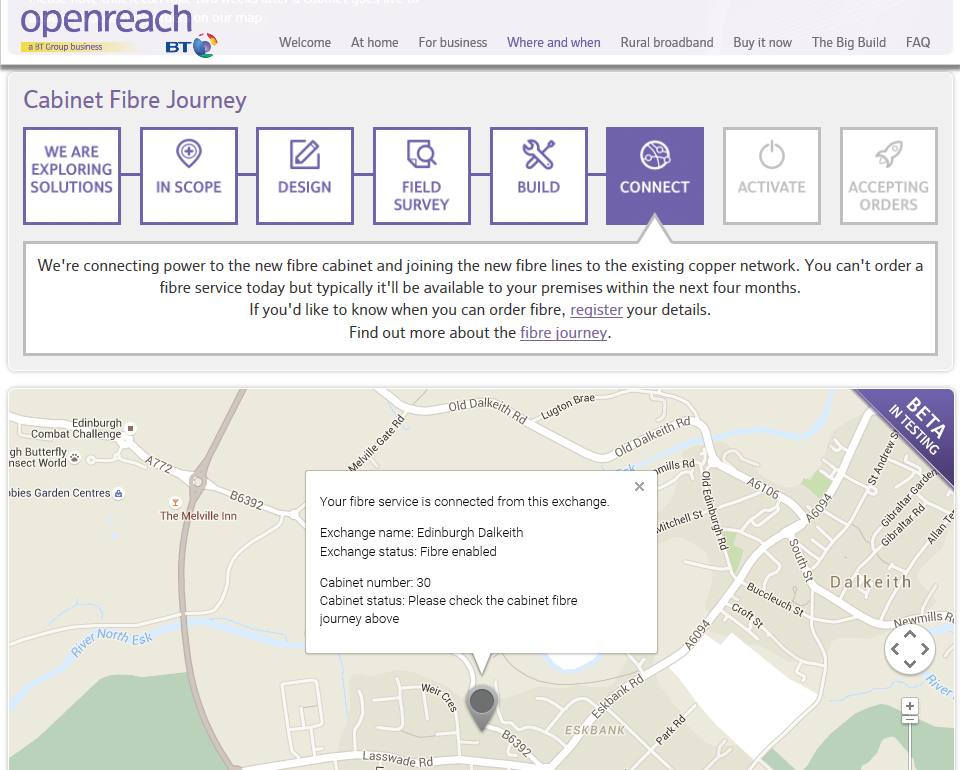Click the Eskbank area label
Image resolution: width=960 pixels, height=770 pixels.
click(594, 730)
